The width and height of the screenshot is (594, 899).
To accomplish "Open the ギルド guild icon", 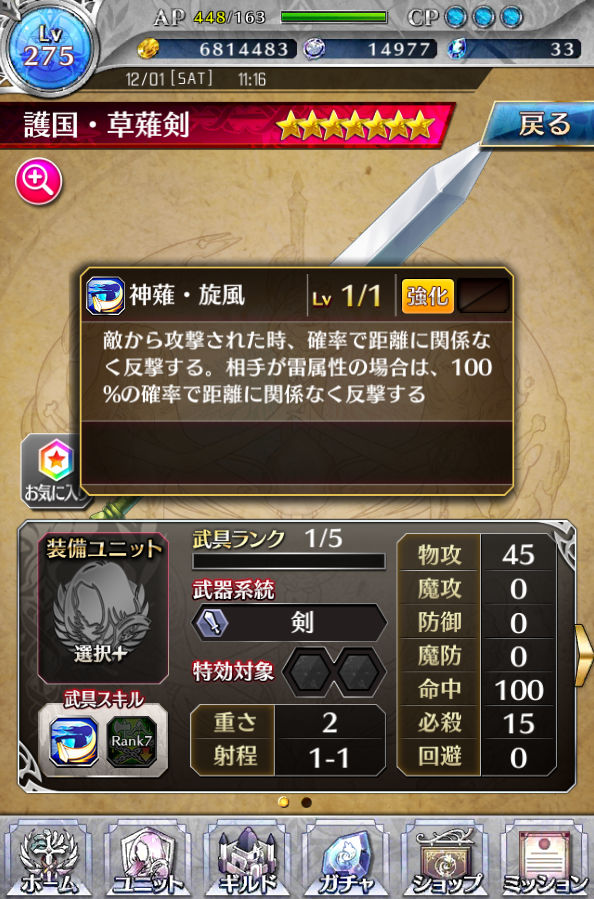I will [x=247, y=858].
